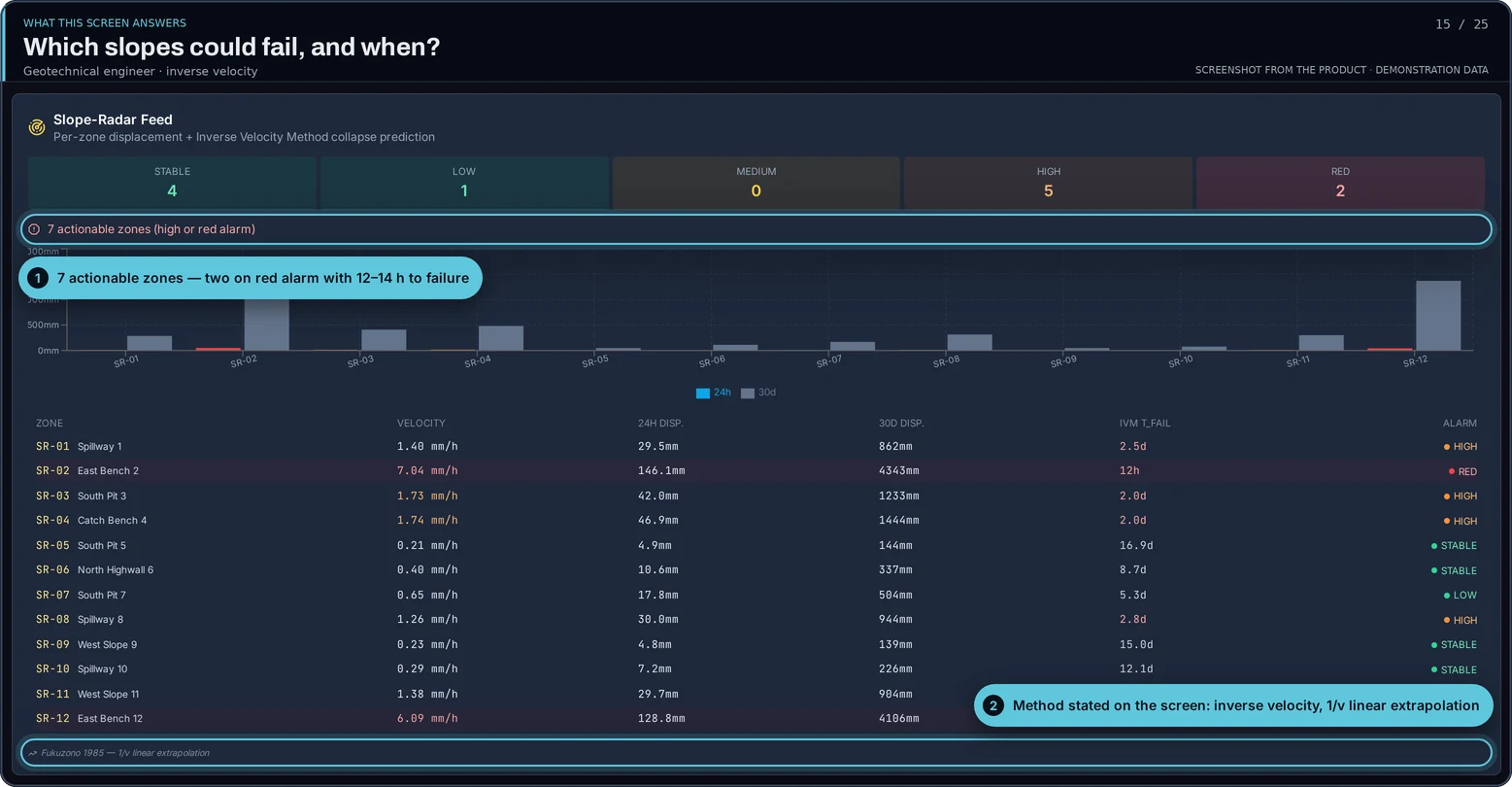
Task: Click the red alarm dot in SR-02 row
Action: click(1452, 471)
